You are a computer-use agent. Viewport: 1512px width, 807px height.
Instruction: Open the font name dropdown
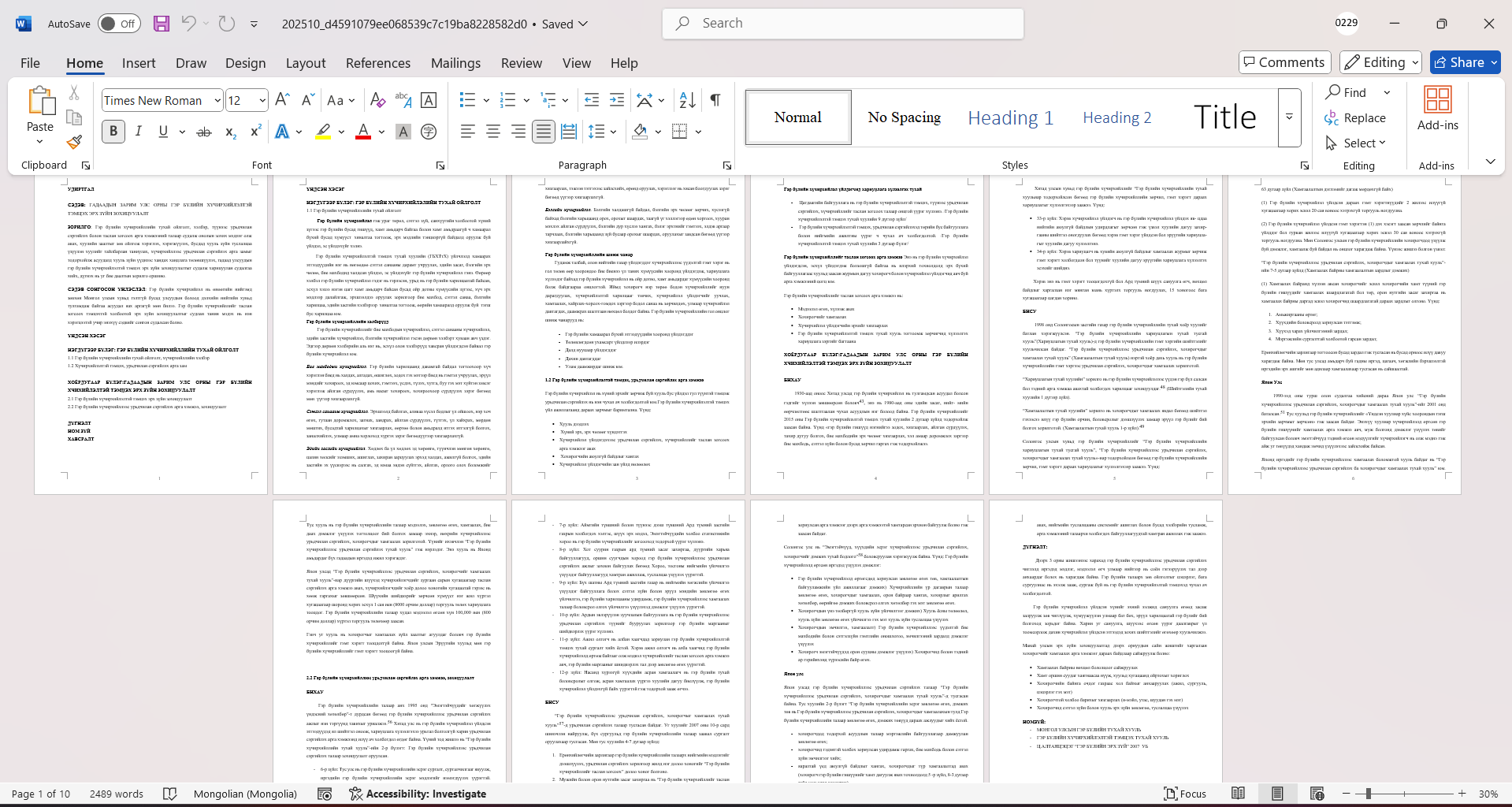217,100
